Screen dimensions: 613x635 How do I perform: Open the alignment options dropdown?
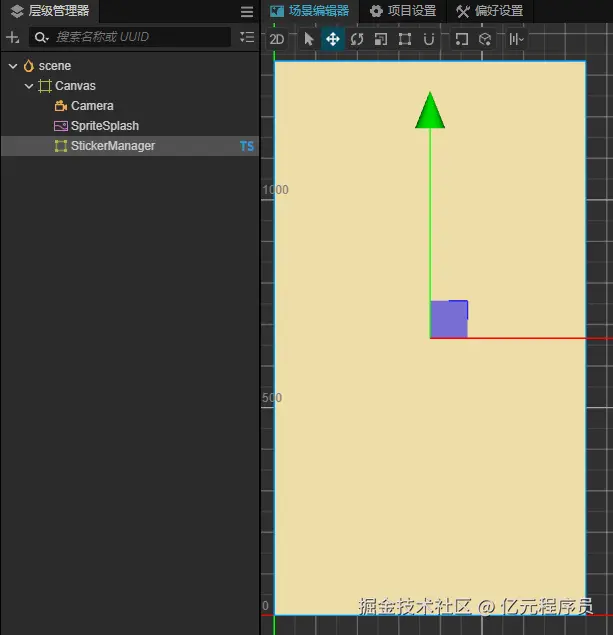click(517, 39)
